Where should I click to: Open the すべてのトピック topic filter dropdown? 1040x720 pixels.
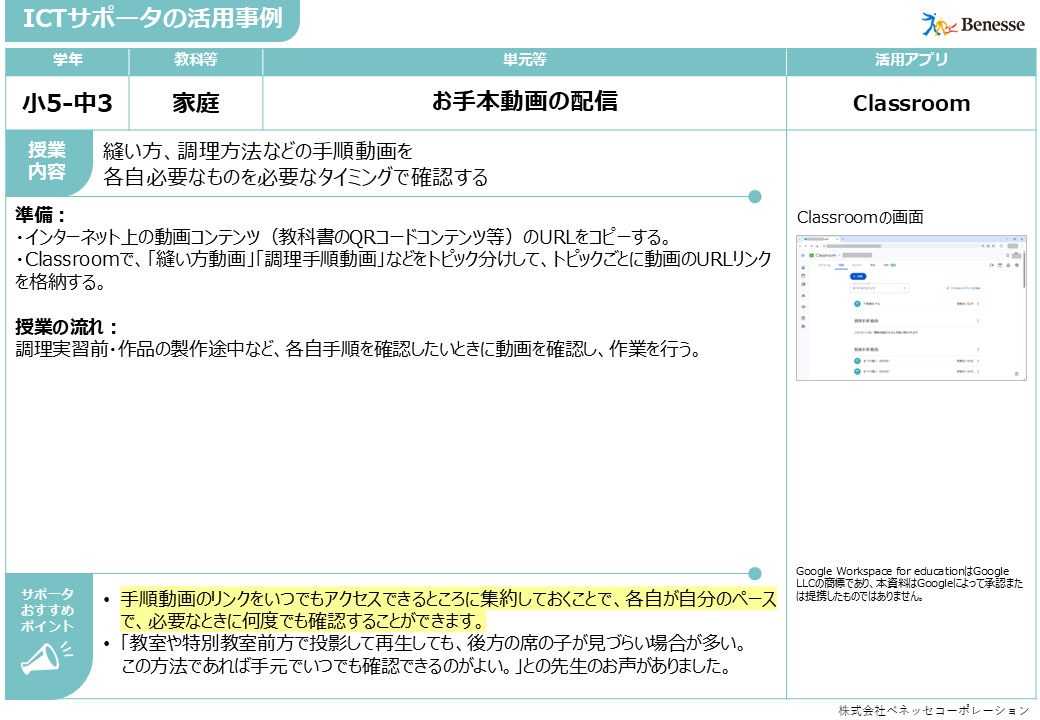(879, 288)
